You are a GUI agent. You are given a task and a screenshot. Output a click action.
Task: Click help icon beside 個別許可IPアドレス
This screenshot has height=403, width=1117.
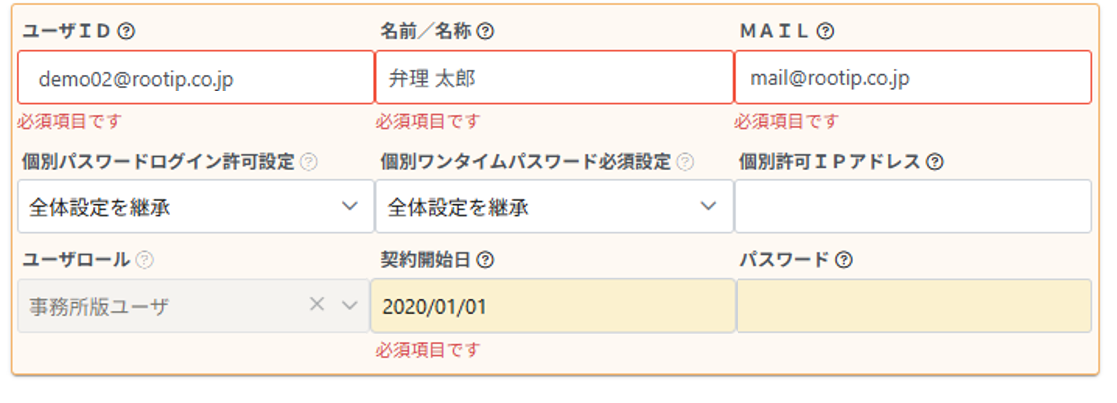pos(935,162)
